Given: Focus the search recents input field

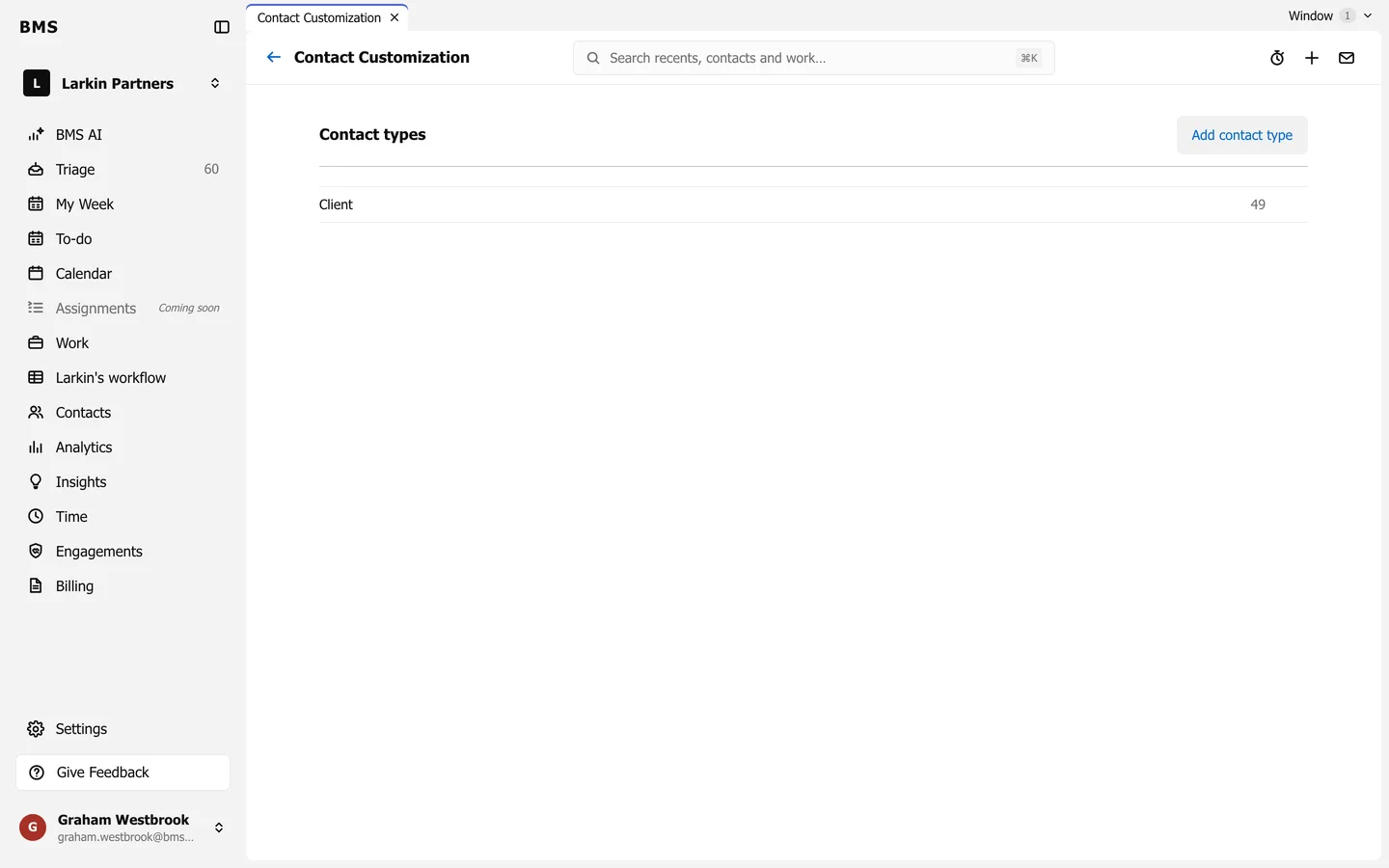Looking at the screenshot, I should [813, 58].
